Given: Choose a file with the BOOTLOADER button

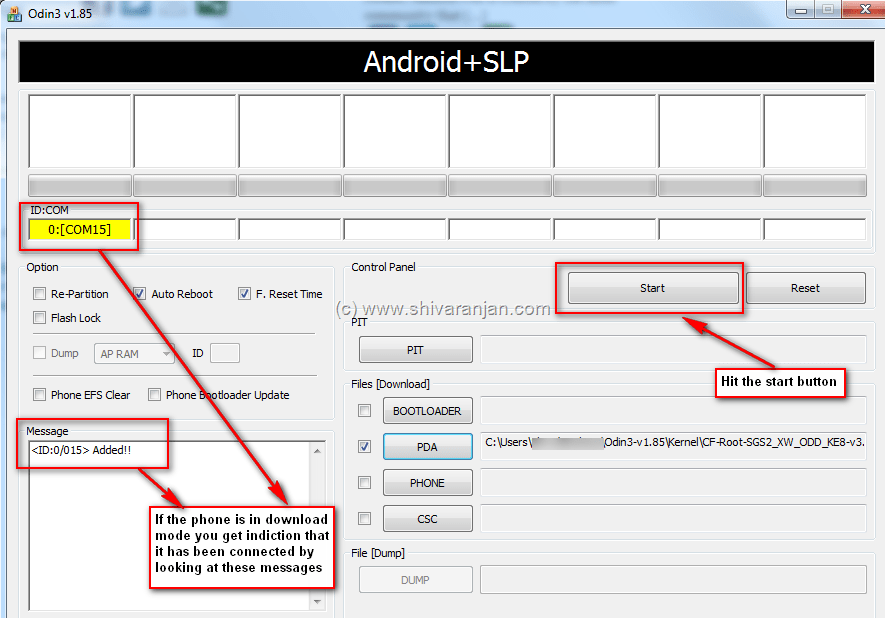Looking at the screenshot, I should click(x=428, y=411).
